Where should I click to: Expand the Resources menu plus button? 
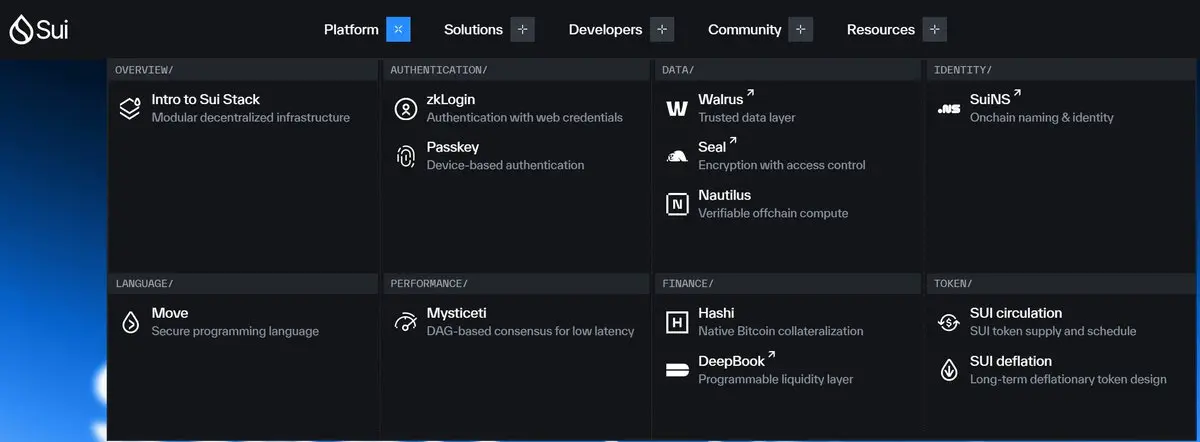click(x=934, y=29)
